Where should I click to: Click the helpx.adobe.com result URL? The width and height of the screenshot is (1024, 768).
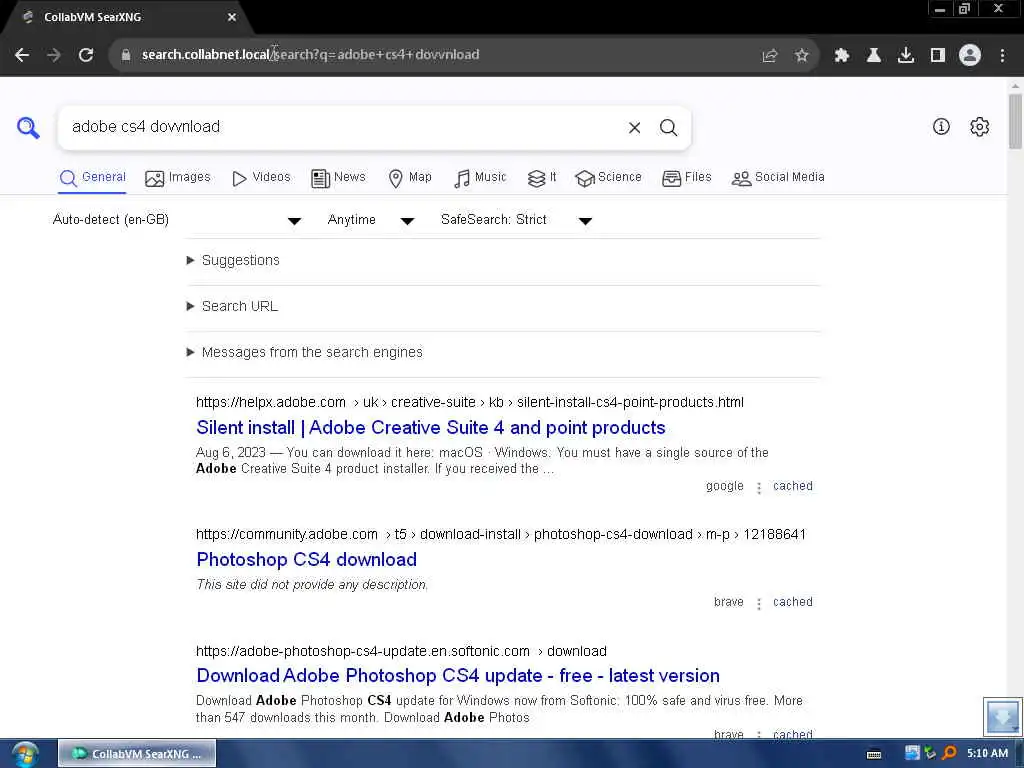point(470,402)
